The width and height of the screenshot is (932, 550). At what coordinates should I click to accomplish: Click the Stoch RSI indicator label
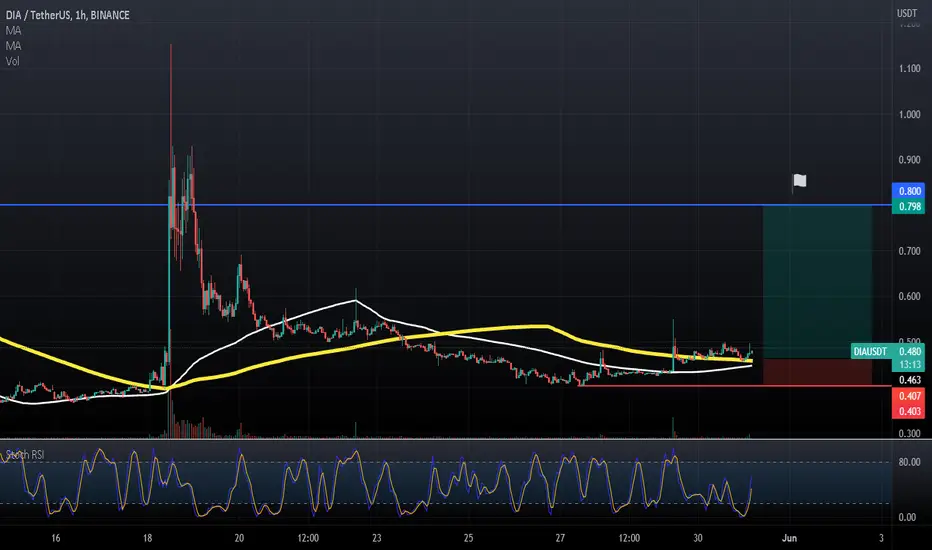tap(25, 455)
